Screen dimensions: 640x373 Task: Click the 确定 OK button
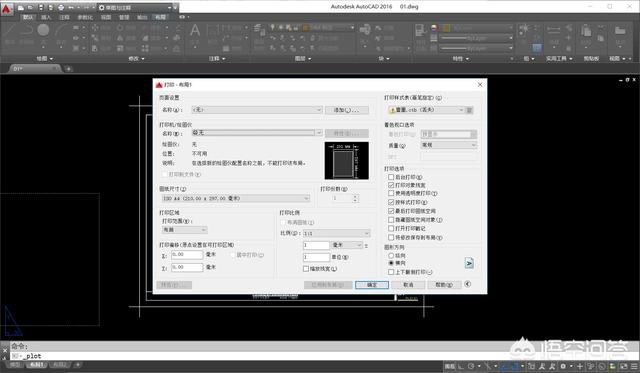point(372,285)
